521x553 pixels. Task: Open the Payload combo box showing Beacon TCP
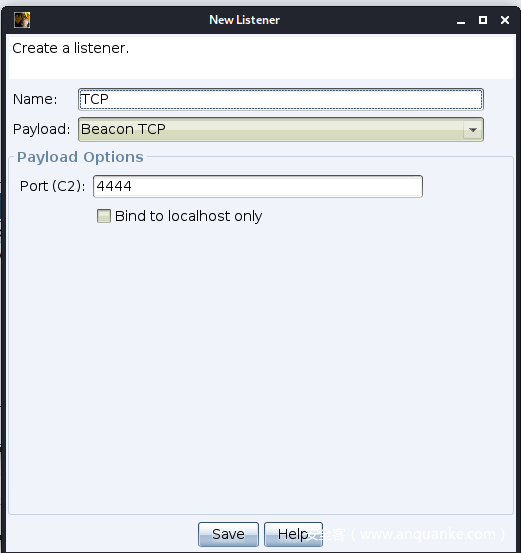click(x=280, y=129)
